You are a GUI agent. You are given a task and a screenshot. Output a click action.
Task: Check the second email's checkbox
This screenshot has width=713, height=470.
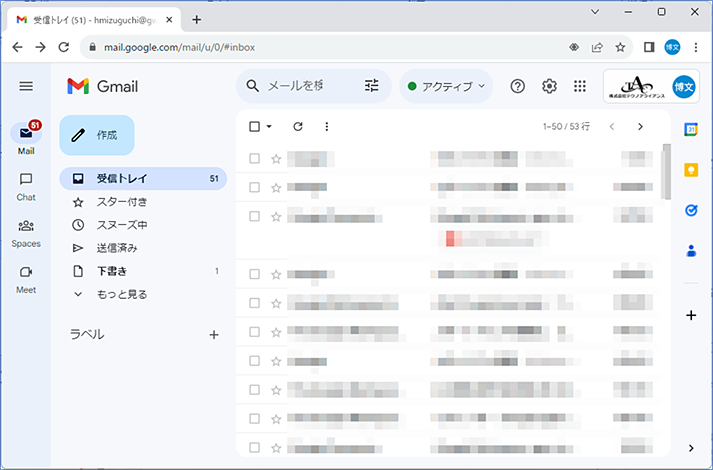tap(255, 187)
